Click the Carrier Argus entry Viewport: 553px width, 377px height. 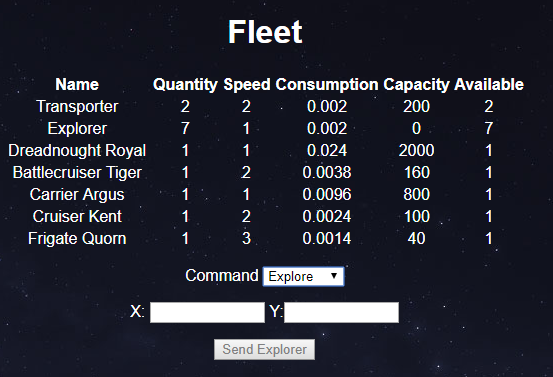pos(77,195)
